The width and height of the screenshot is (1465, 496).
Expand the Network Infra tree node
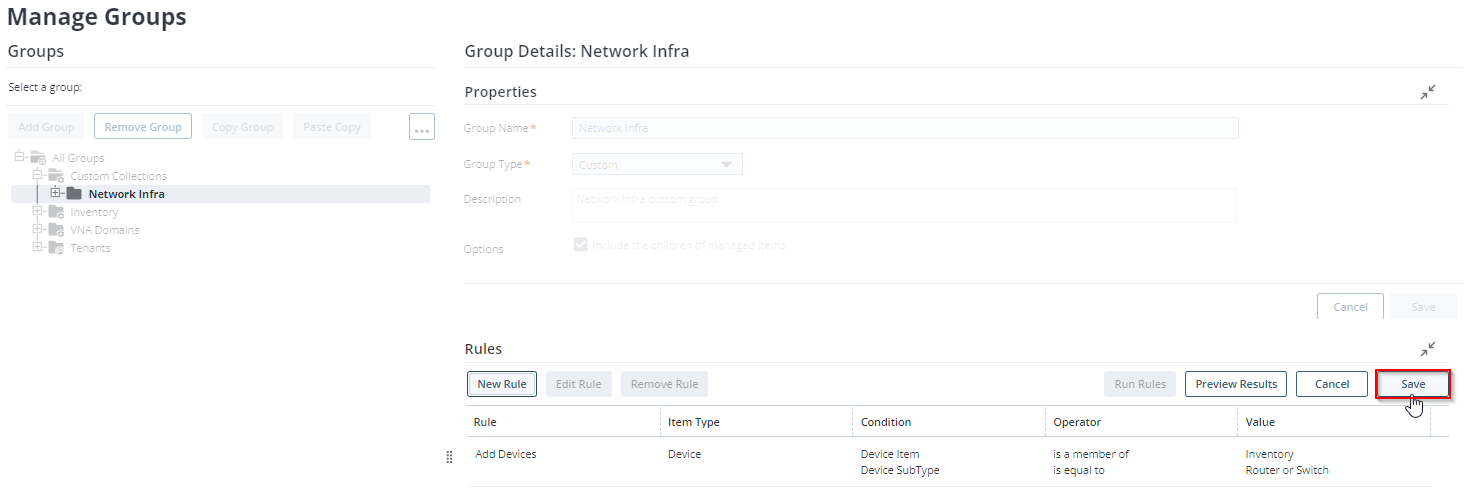(x=56, y=193)
